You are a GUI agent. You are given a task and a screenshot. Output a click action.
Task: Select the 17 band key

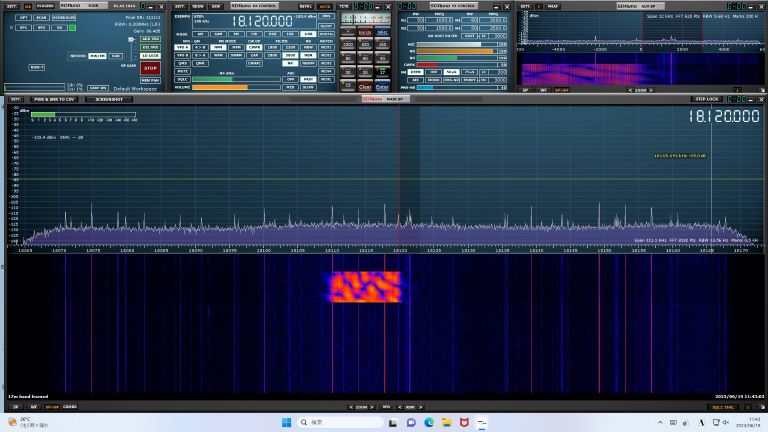pos(383,72)
